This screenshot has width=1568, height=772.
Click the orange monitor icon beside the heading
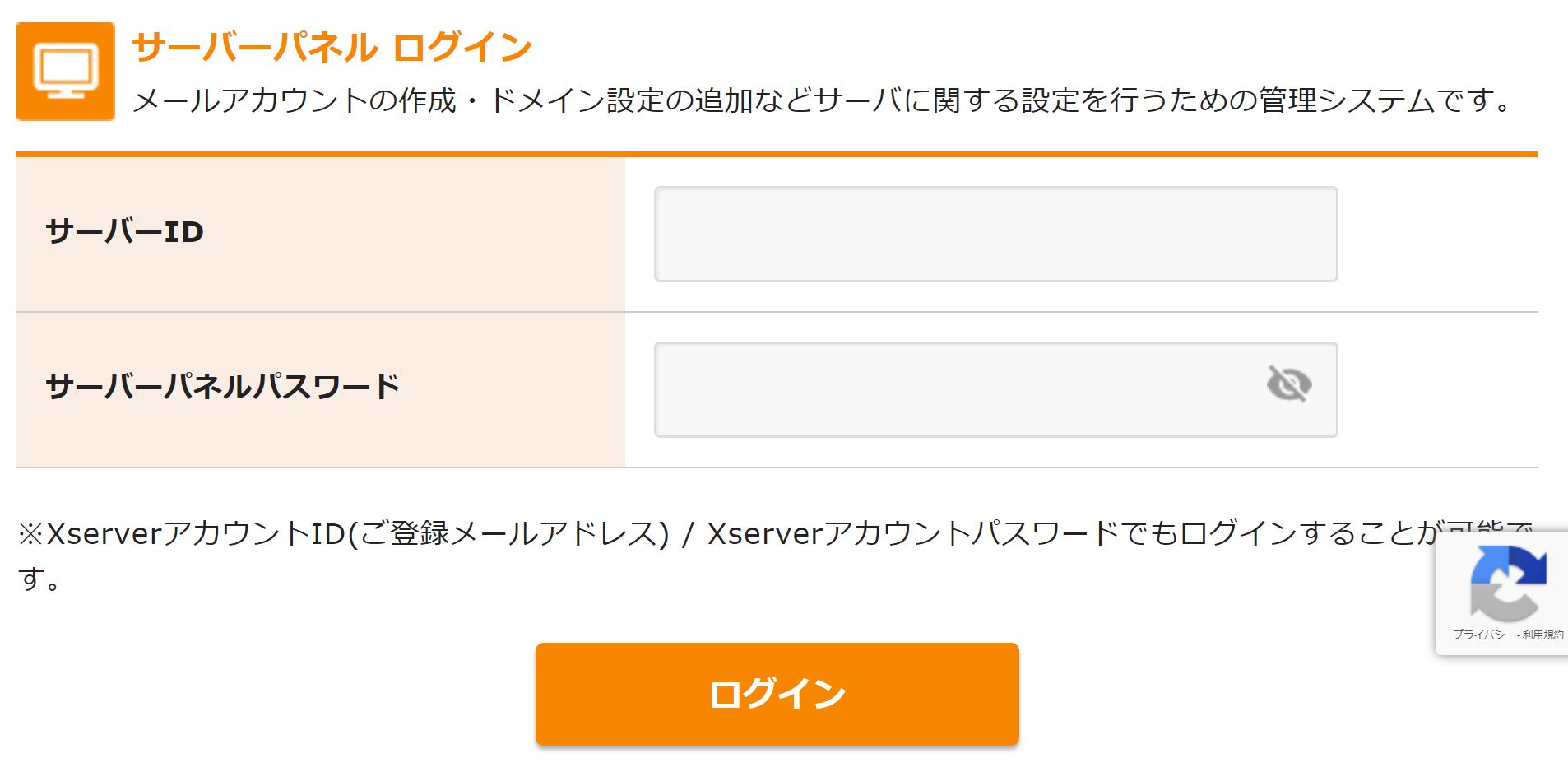tap(66, 71)
